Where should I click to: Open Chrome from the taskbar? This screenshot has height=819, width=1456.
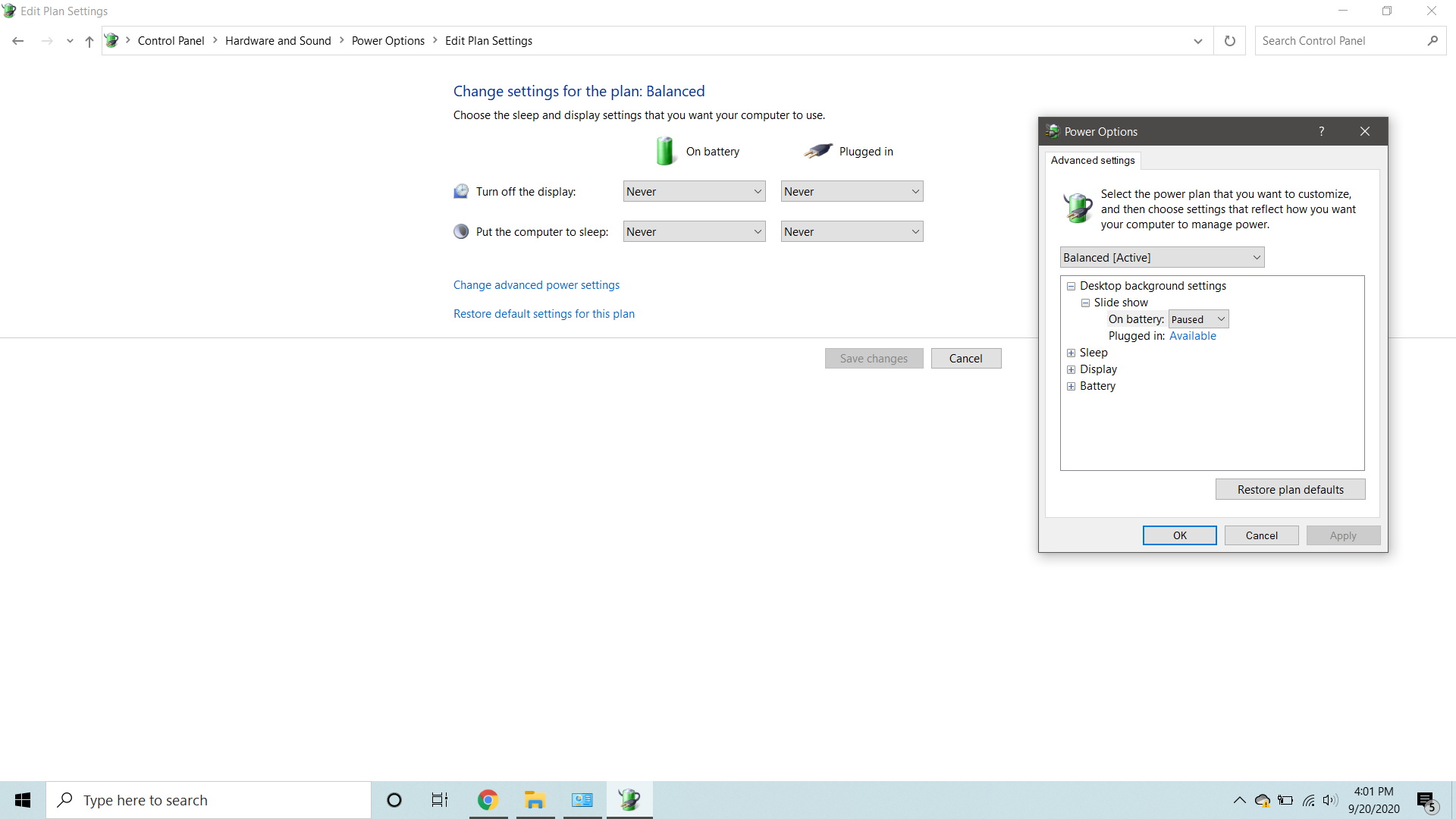tap(488, 799)
